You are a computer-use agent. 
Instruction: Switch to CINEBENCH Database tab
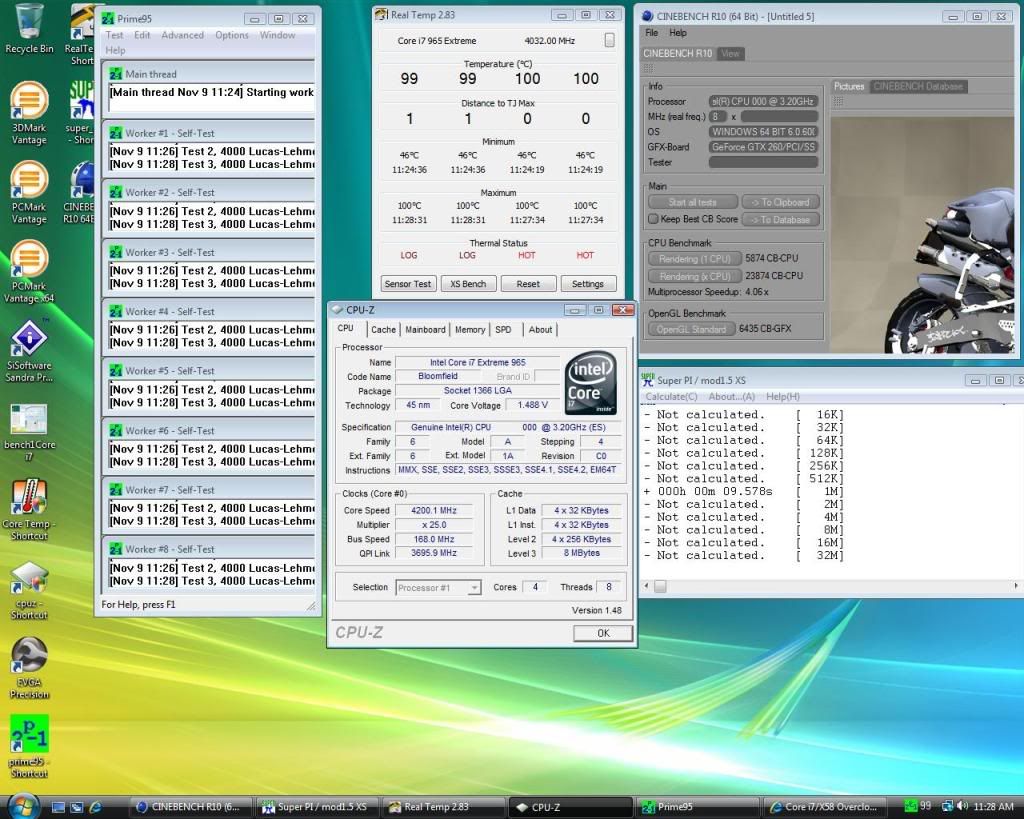coord(918,86)
